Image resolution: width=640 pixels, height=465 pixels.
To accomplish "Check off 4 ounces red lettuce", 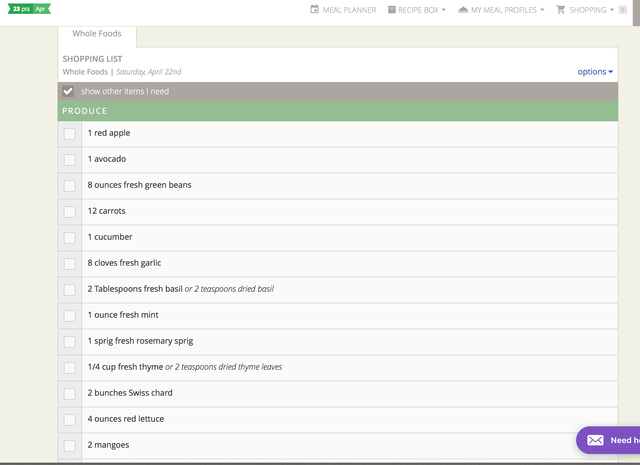I will click(x=70, y=420).
